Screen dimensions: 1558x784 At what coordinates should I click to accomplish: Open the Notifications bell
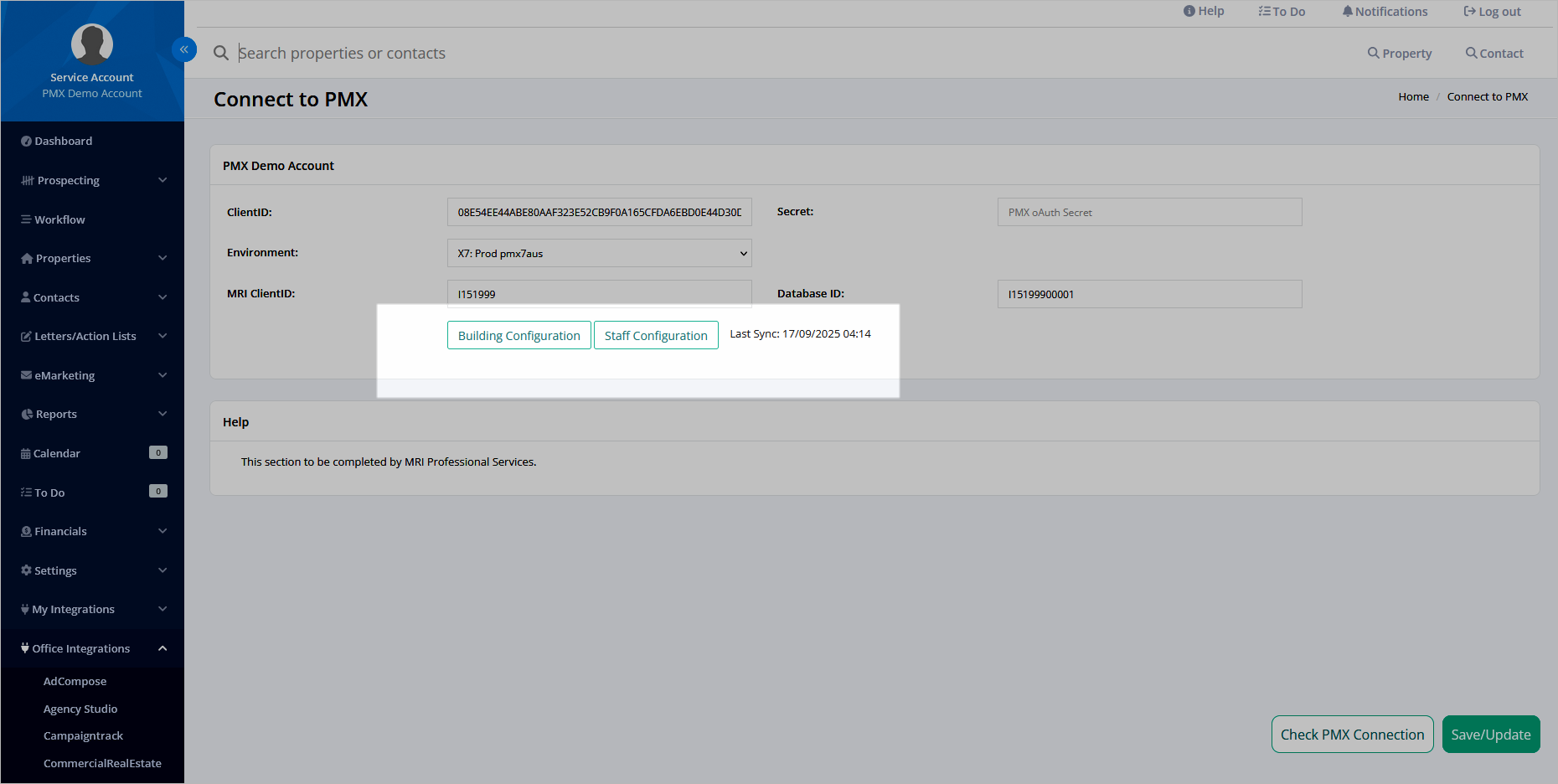pos(1385,12)
